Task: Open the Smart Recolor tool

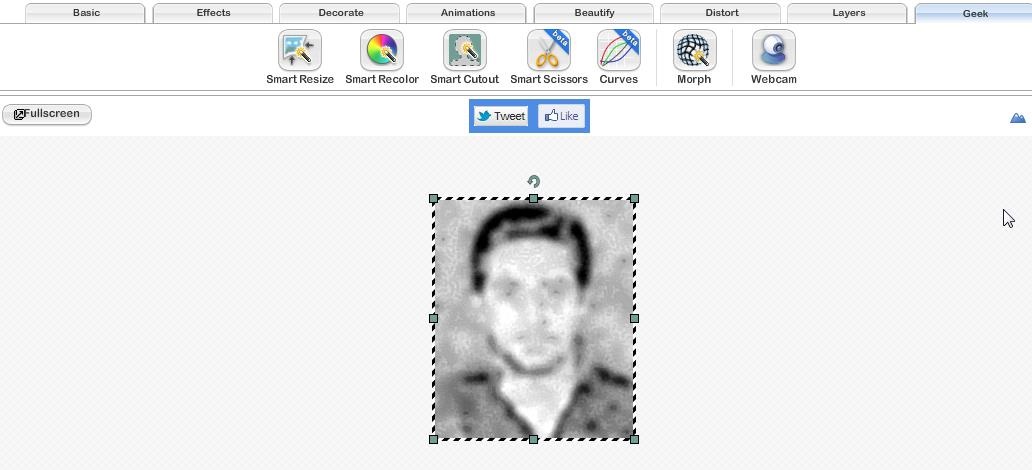Action: pyautogui.click(x=382, y=57)
